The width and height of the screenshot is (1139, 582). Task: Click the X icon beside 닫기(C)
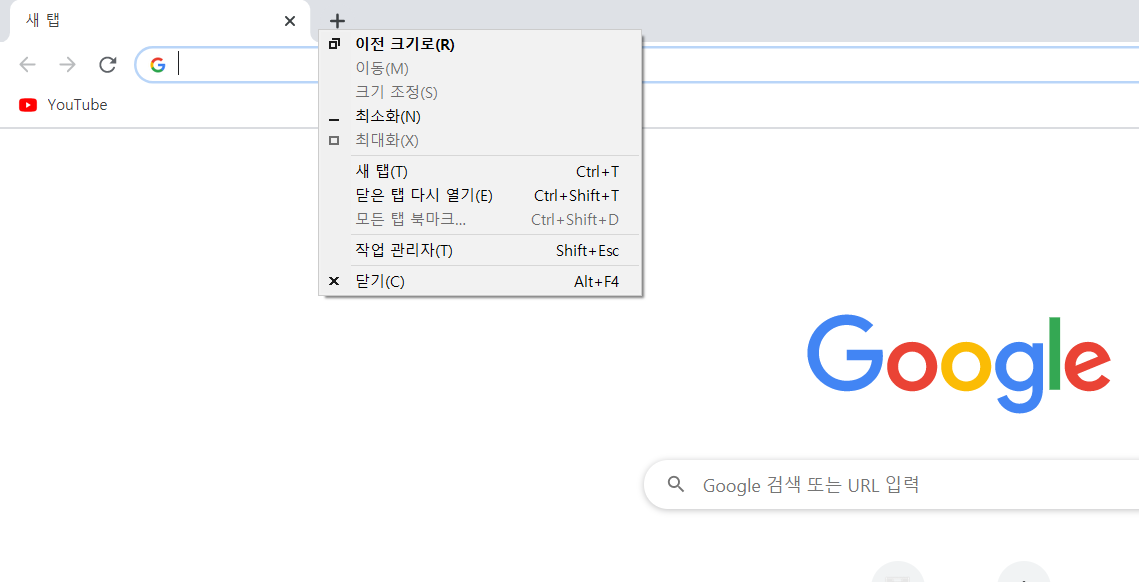pos(334,281)
